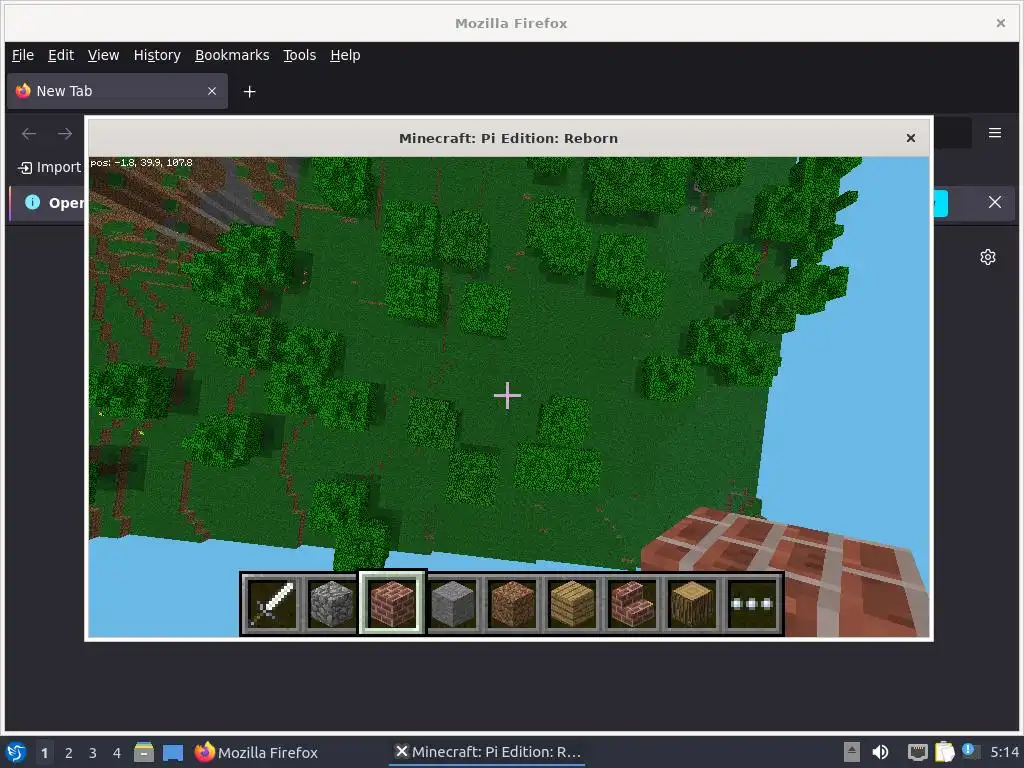Switch to workspace 3
The height and width of the screenshot is (768, 1024).
coord(93,753)
